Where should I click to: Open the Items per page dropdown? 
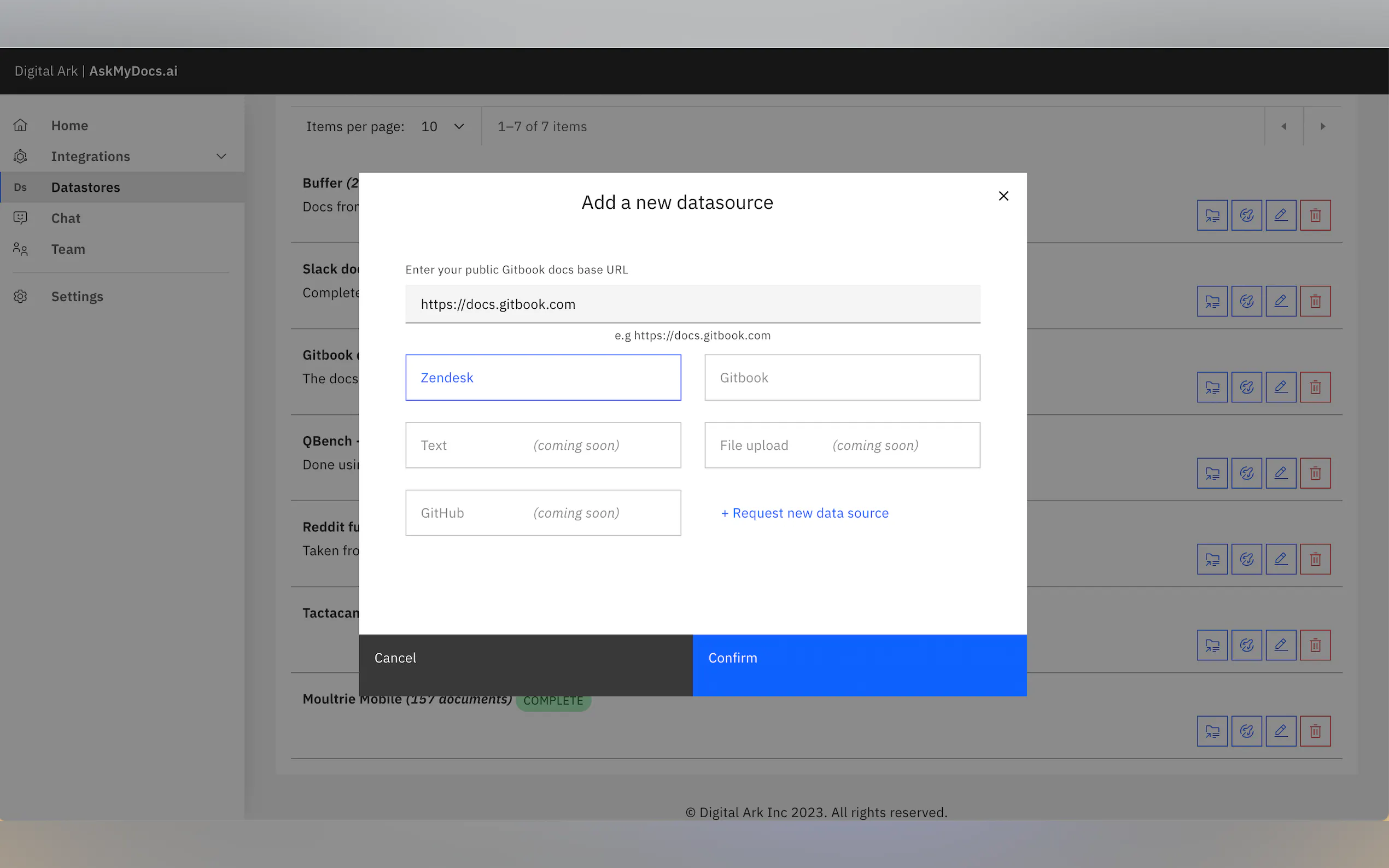pos(442,126)
